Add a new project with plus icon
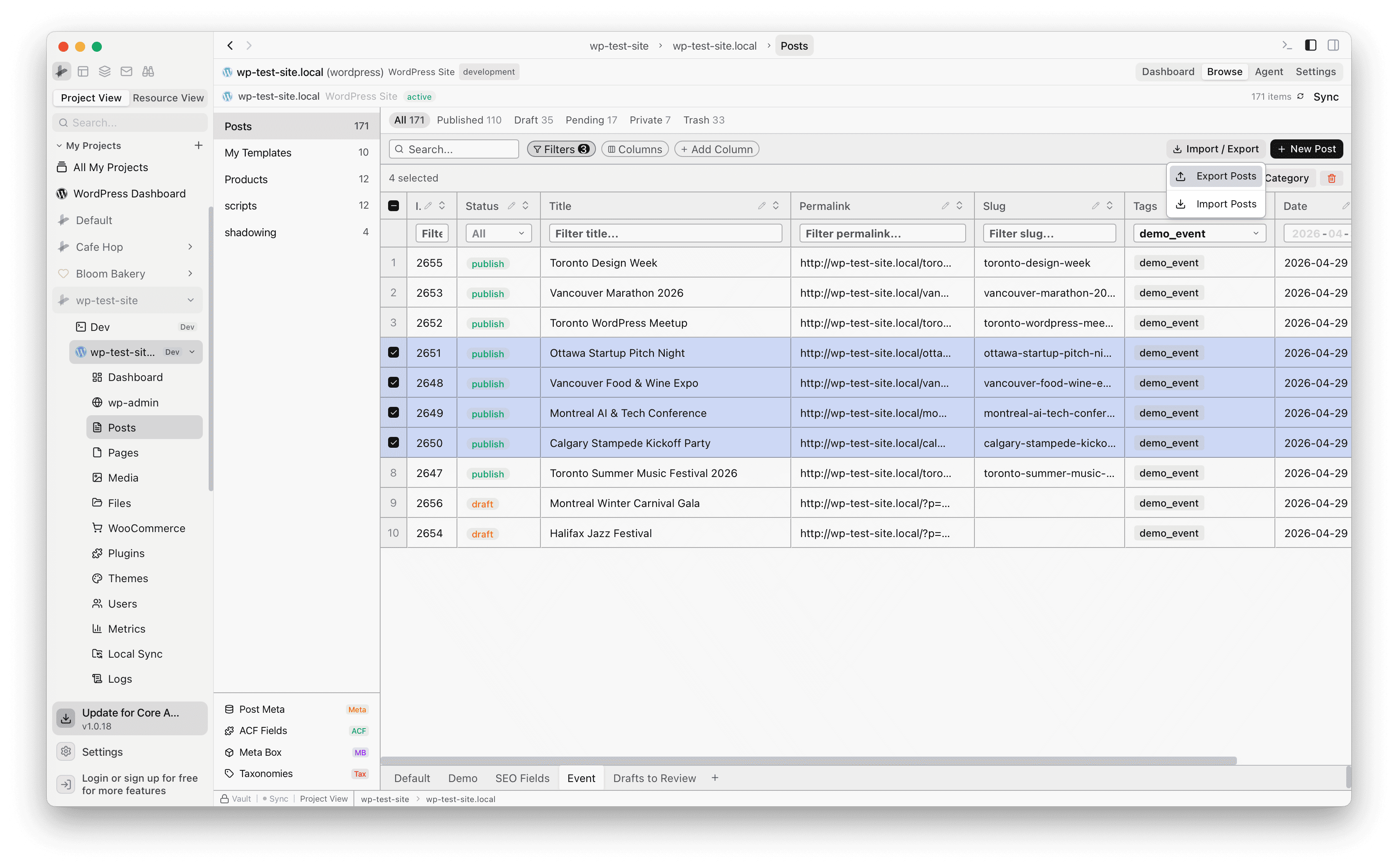The height and width of the screenshot is (868, 1398). (x=199, y=145)
